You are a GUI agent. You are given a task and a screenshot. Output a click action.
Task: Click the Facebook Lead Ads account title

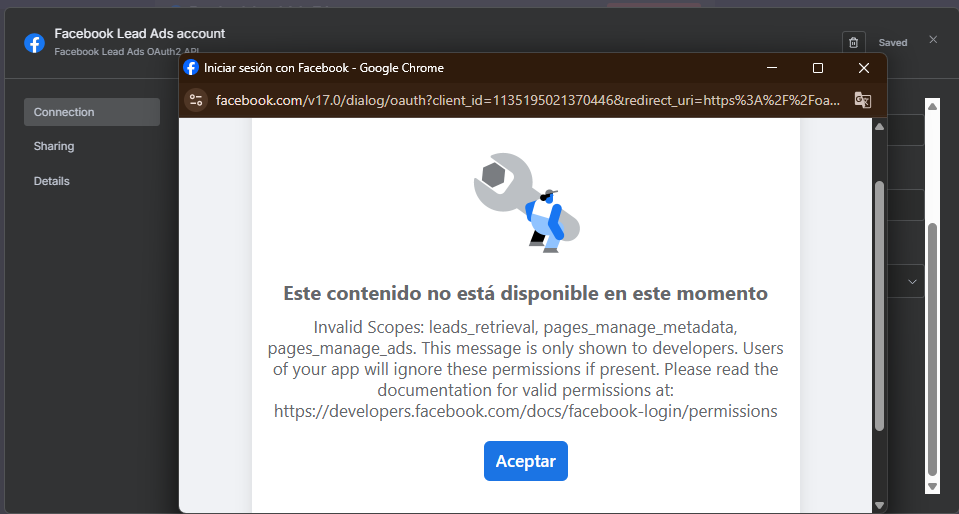(139, 34)
